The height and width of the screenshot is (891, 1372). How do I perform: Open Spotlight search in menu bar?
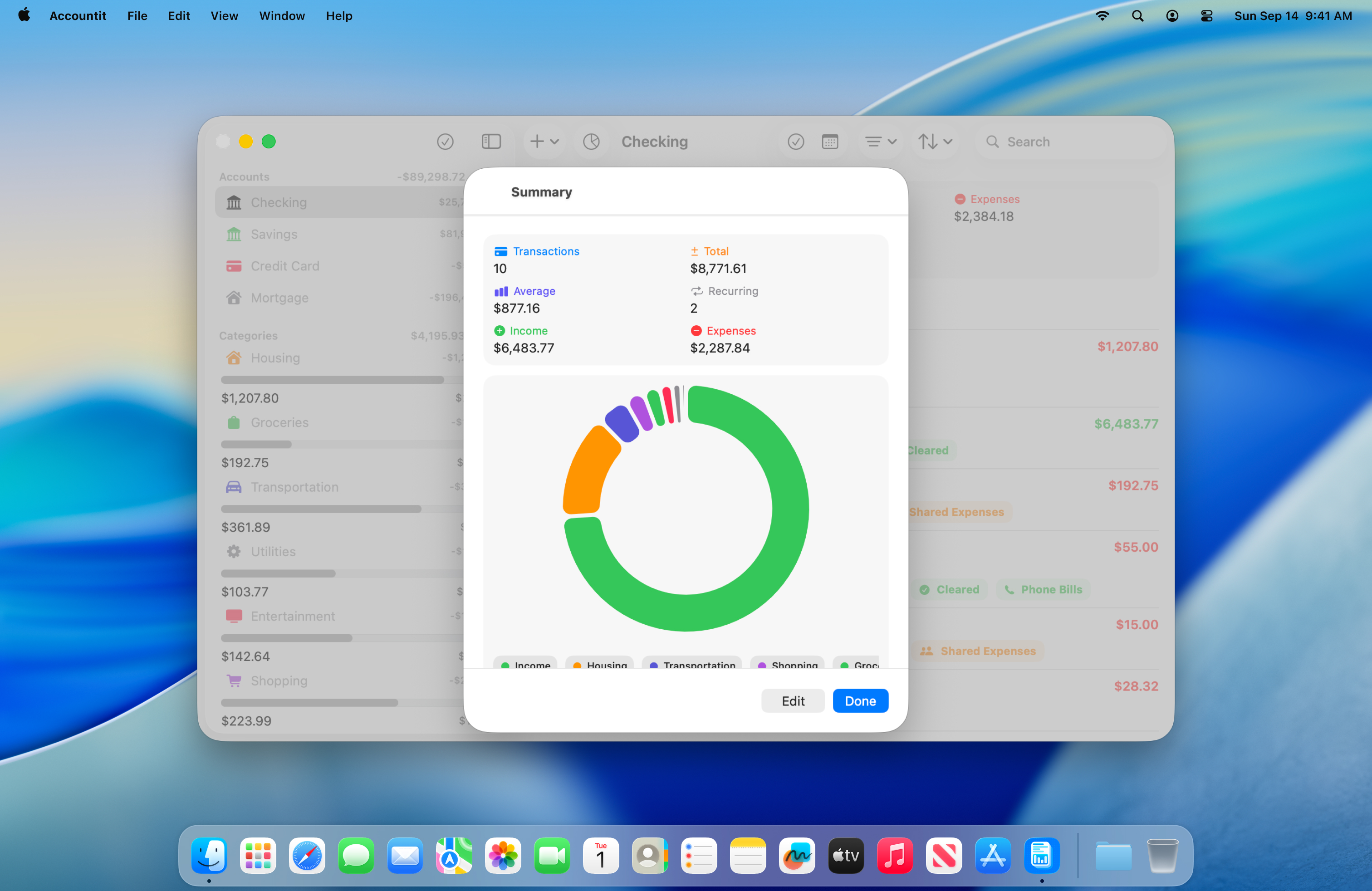pyautogui.click(x=1137, y=15)
